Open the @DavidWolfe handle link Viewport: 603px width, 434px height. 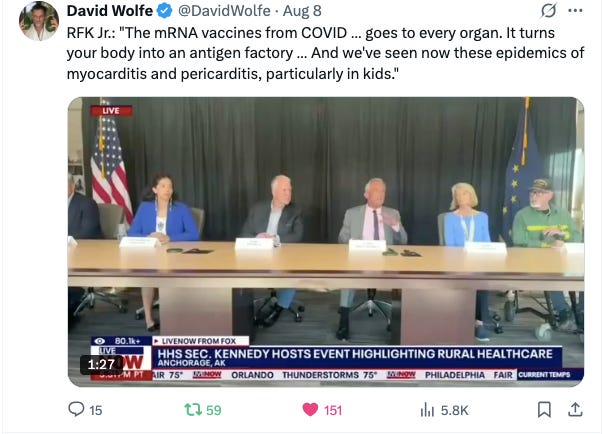(x=224, y=11)
